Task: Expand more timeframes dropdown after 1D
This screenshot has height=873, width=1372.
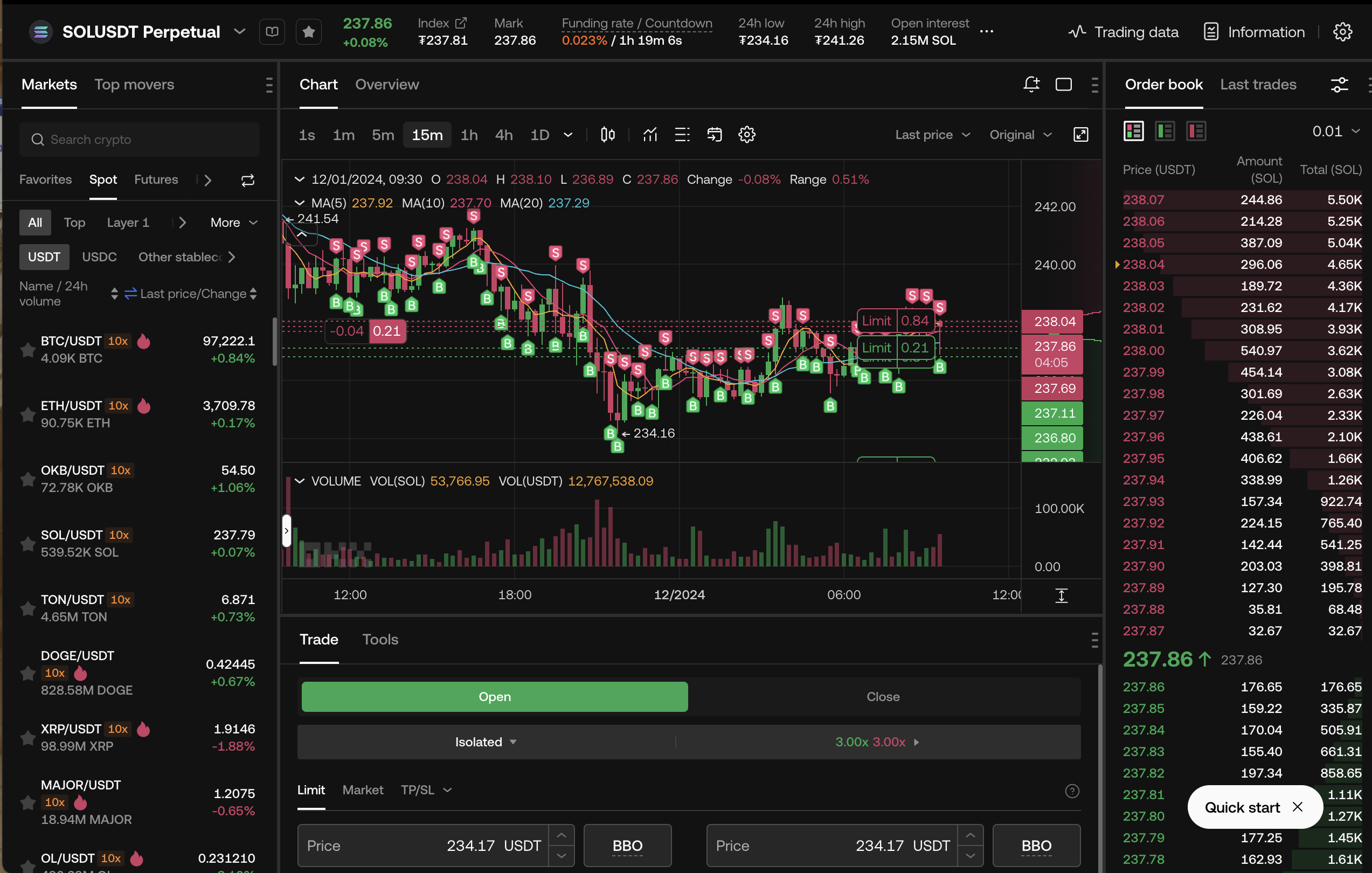Action: click(568, 135)
